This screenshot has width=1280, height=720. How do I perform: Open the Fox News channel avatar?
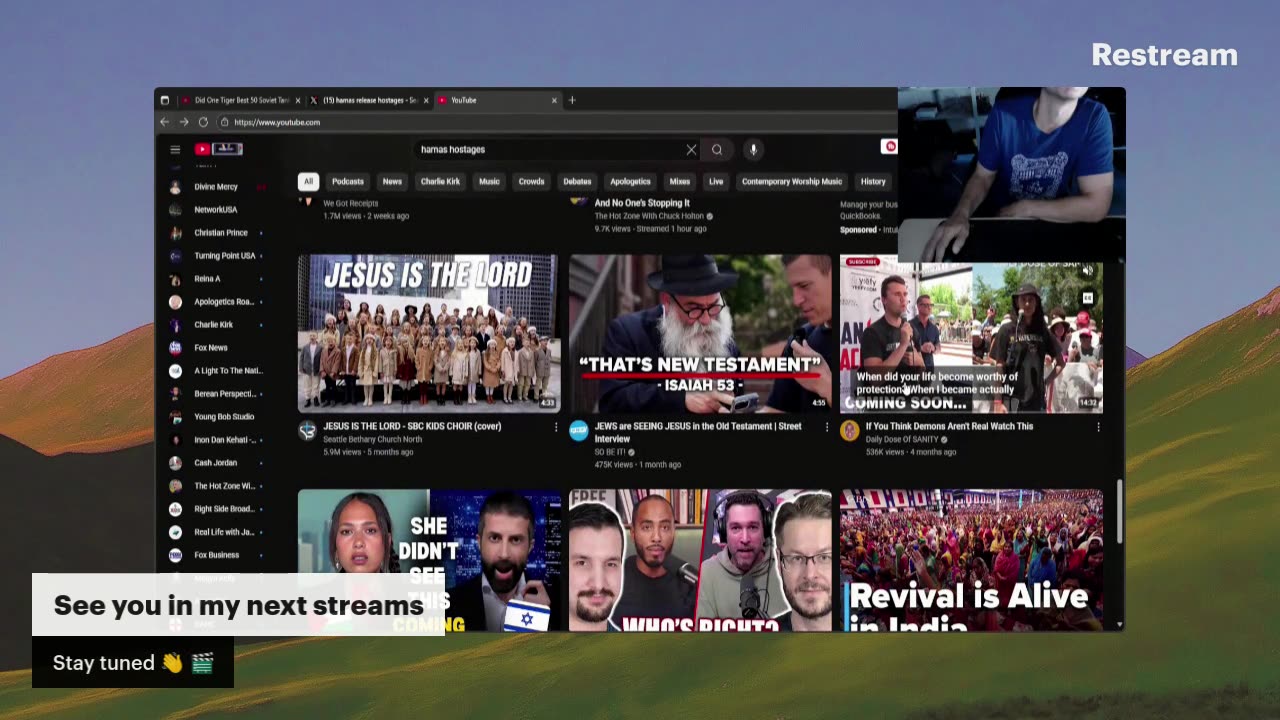click(x=175, y=348)
